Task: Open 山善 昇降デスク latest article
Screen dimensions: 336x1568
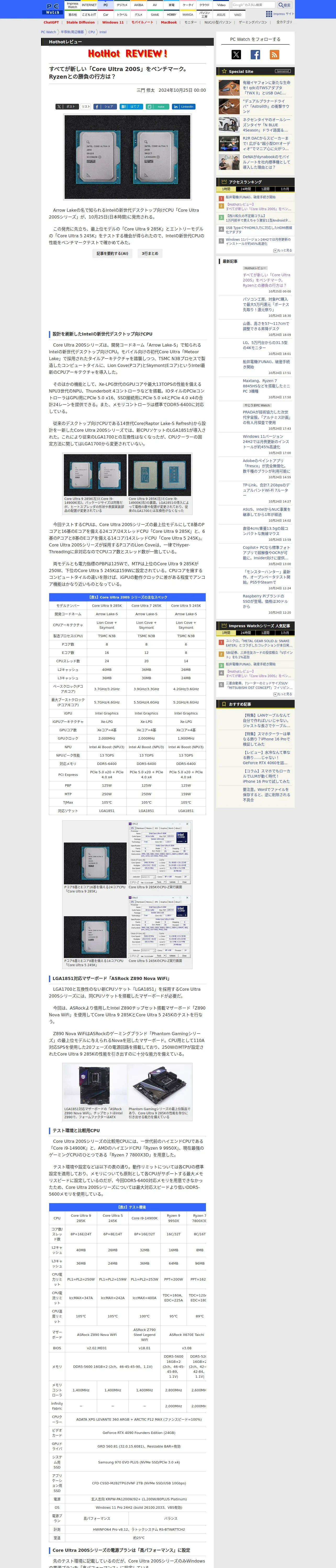Action: (x=265, y=326)
